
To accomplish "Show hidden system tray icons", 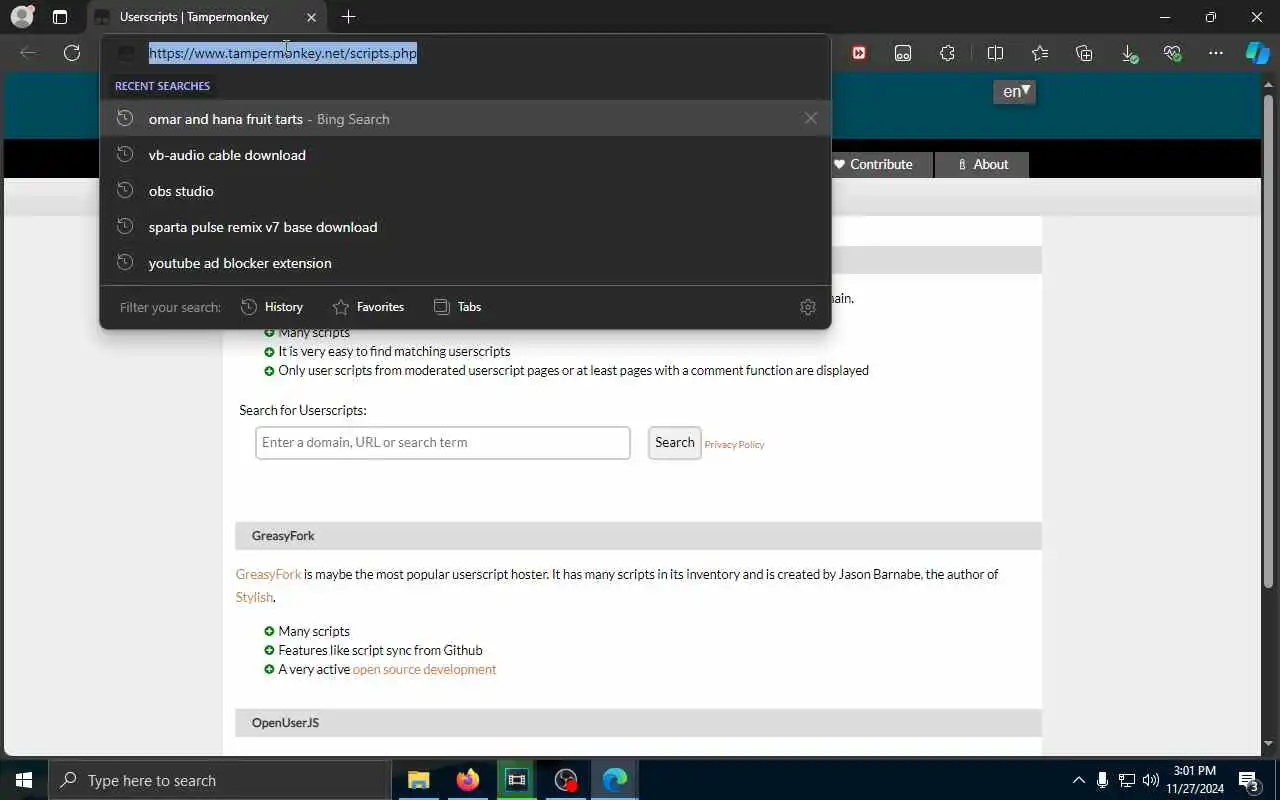I will point(1078,780).
